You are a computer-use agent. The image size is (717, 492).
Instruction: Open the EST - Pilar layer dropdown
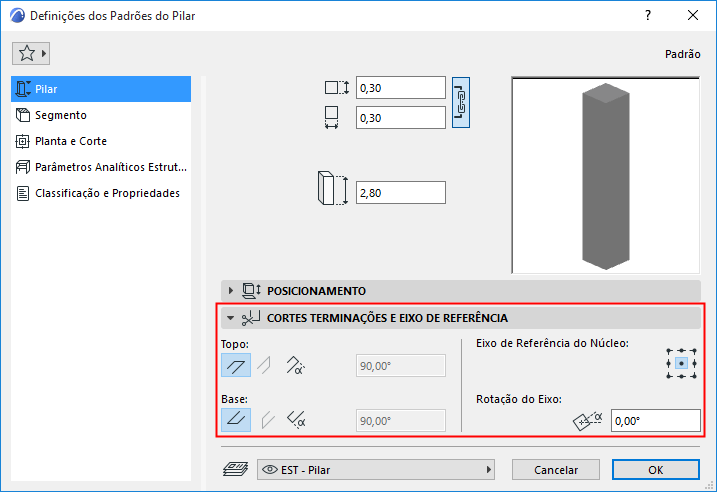click(x=376, y=470)
